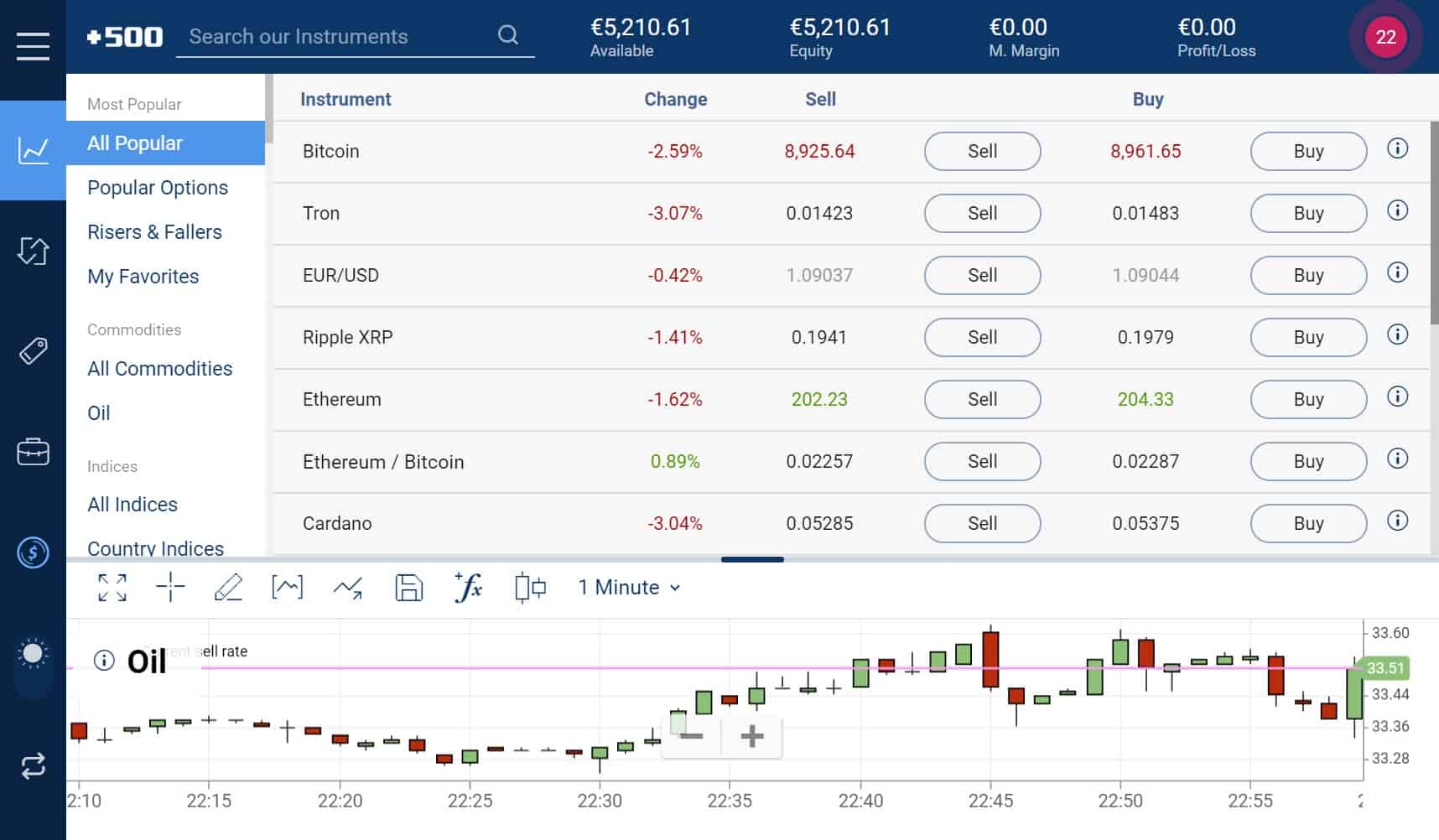Click the Ripple XRP instrument name
Viewport: 1439px width, 840px height.
pyautogui.click(x=347, y=338)
